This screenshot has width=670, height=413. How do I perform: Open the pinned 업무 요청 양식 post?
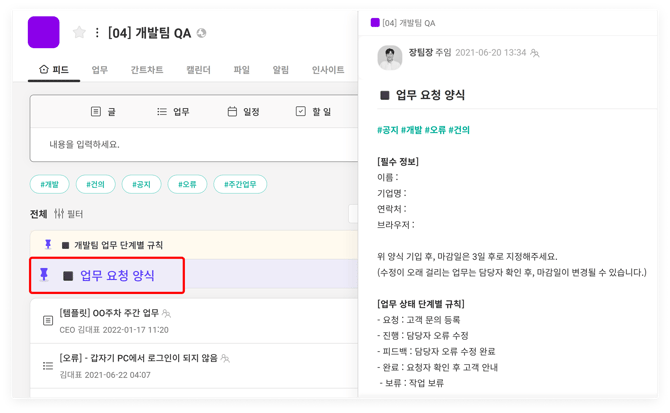click(117, 275)
